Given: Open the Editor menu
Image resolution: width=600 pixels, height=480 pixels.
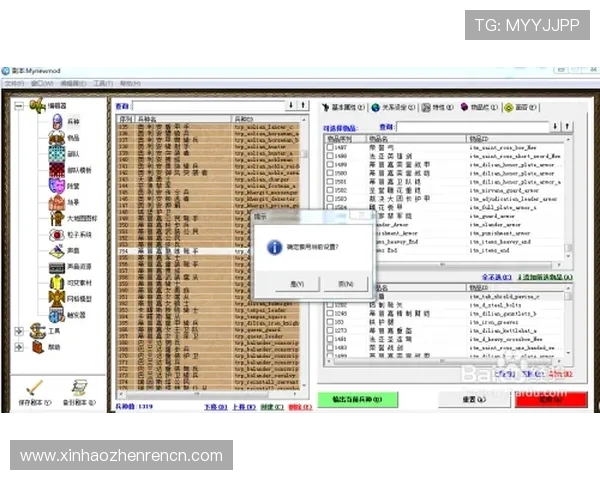Looking at the screenshot, I should [73, 83].
